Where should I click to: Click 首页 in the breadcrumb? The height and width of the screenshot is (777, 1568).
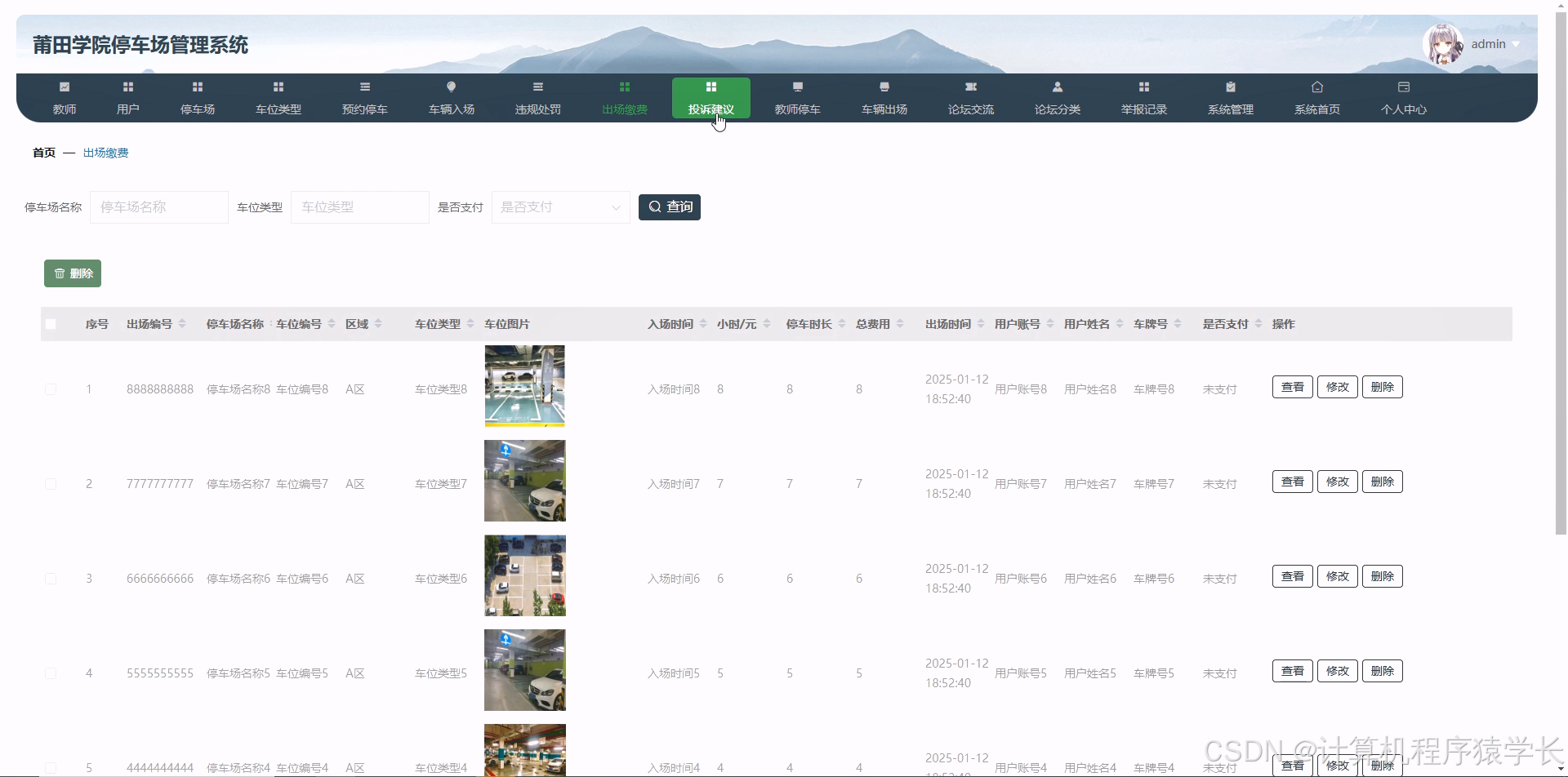click(x=44, y=153)
